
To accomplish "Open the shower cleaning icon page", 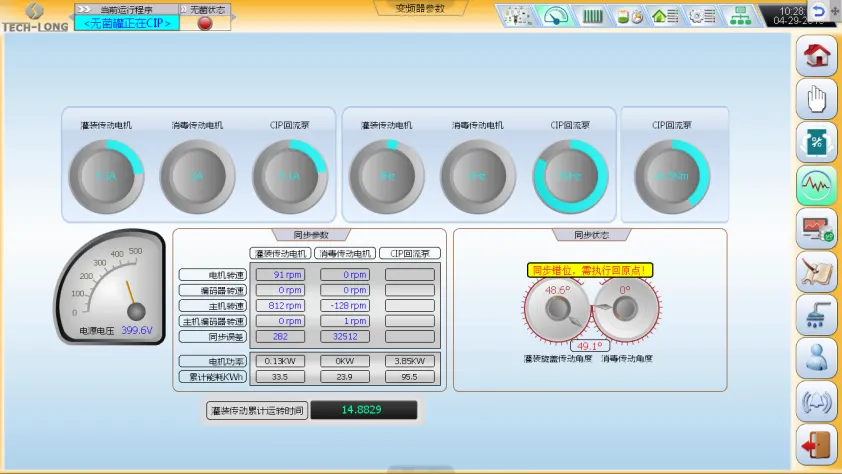I will point(816,315).
